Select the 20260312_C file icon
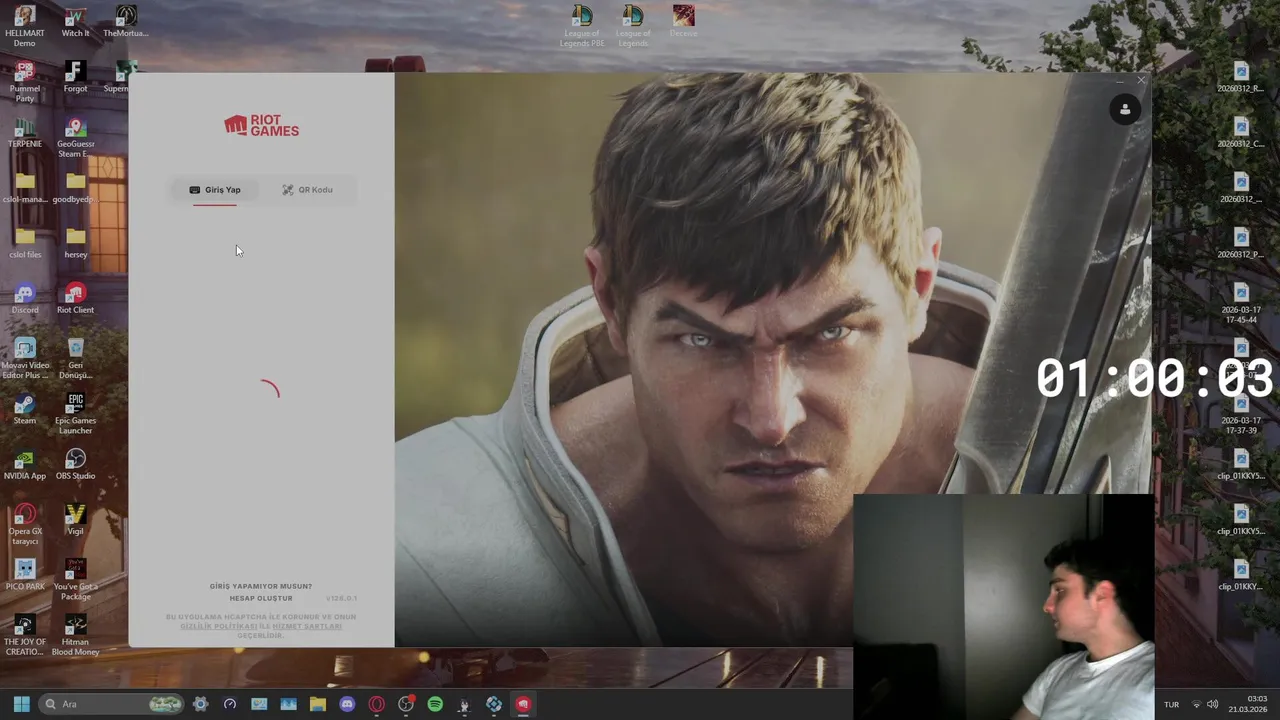 pos(1241,132)
